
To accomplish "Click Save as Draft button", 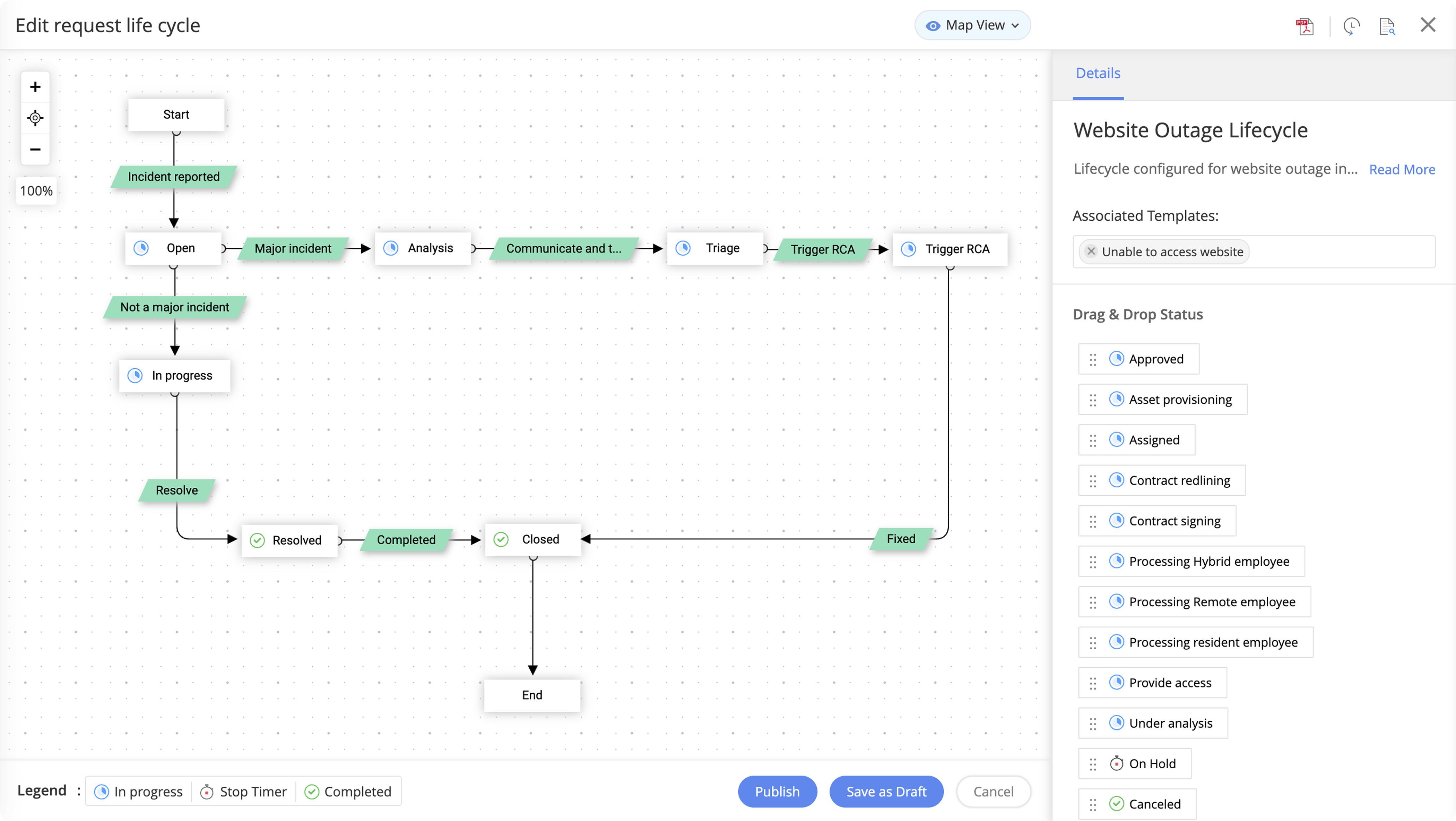I will (x=886, y=792).
